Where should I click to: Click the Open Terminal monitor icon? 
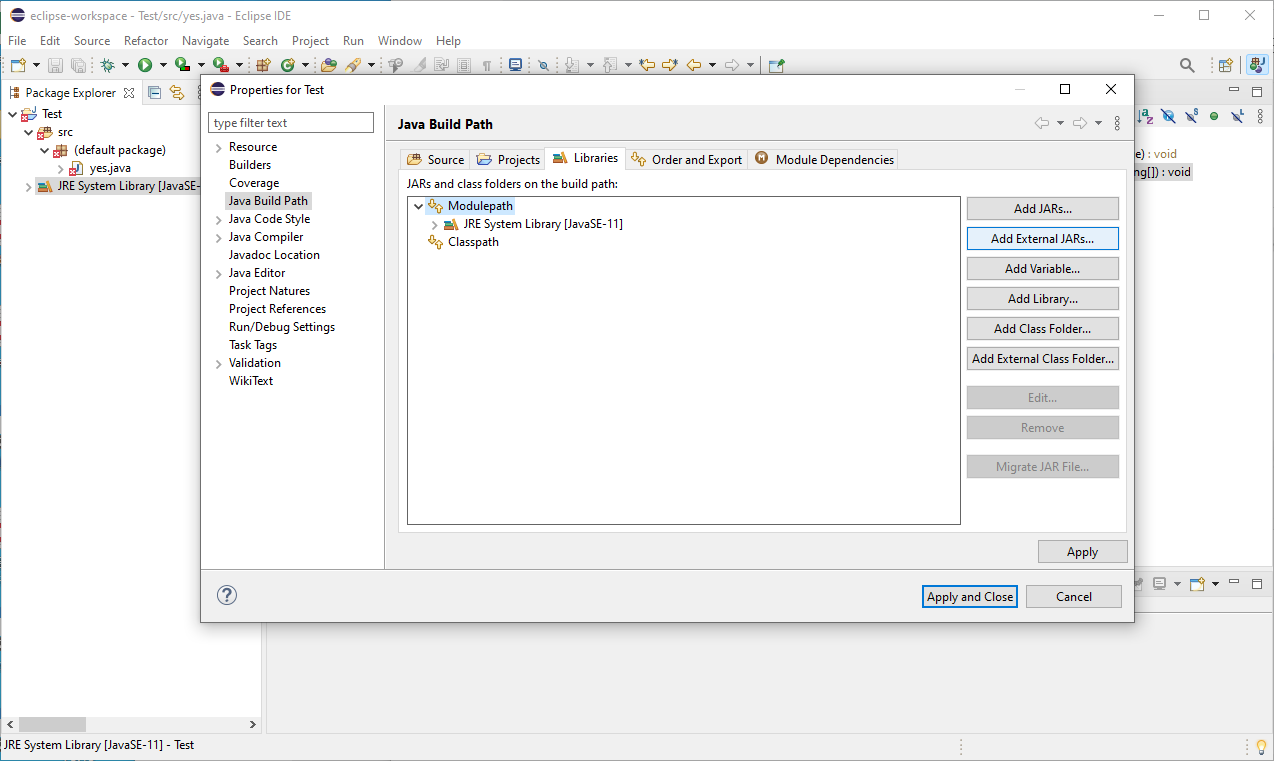click(x=515, y=65)
